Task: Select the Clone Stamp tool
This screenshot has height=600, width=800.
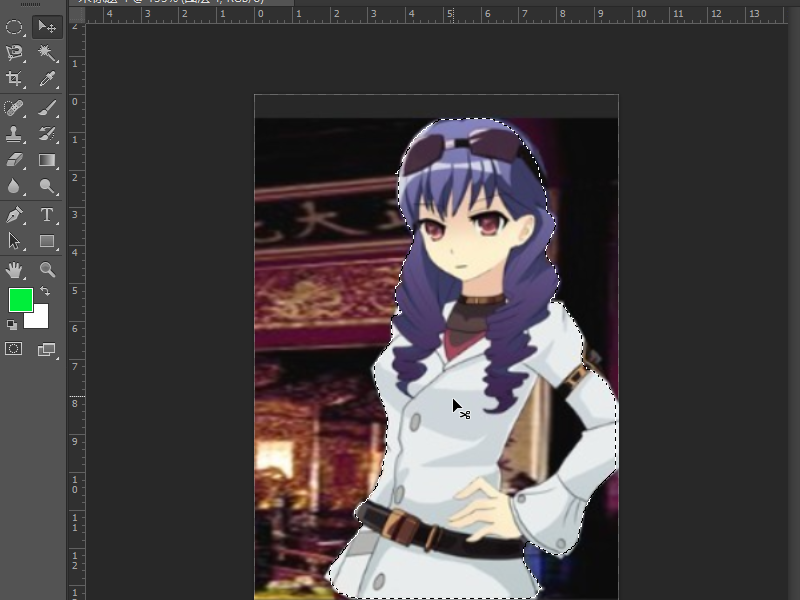Action: pos(14,135)
